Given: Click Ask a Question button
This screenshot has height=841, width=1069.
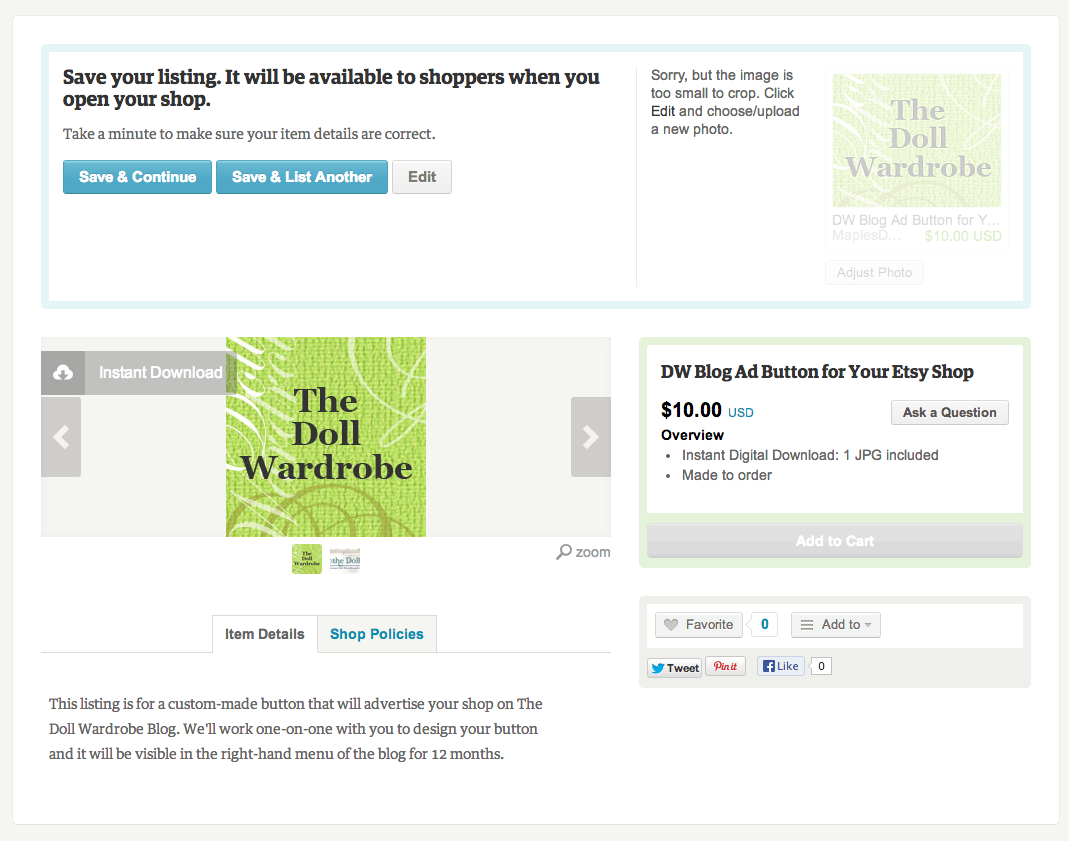Looking at the screenshot, I should click(950, 412).
